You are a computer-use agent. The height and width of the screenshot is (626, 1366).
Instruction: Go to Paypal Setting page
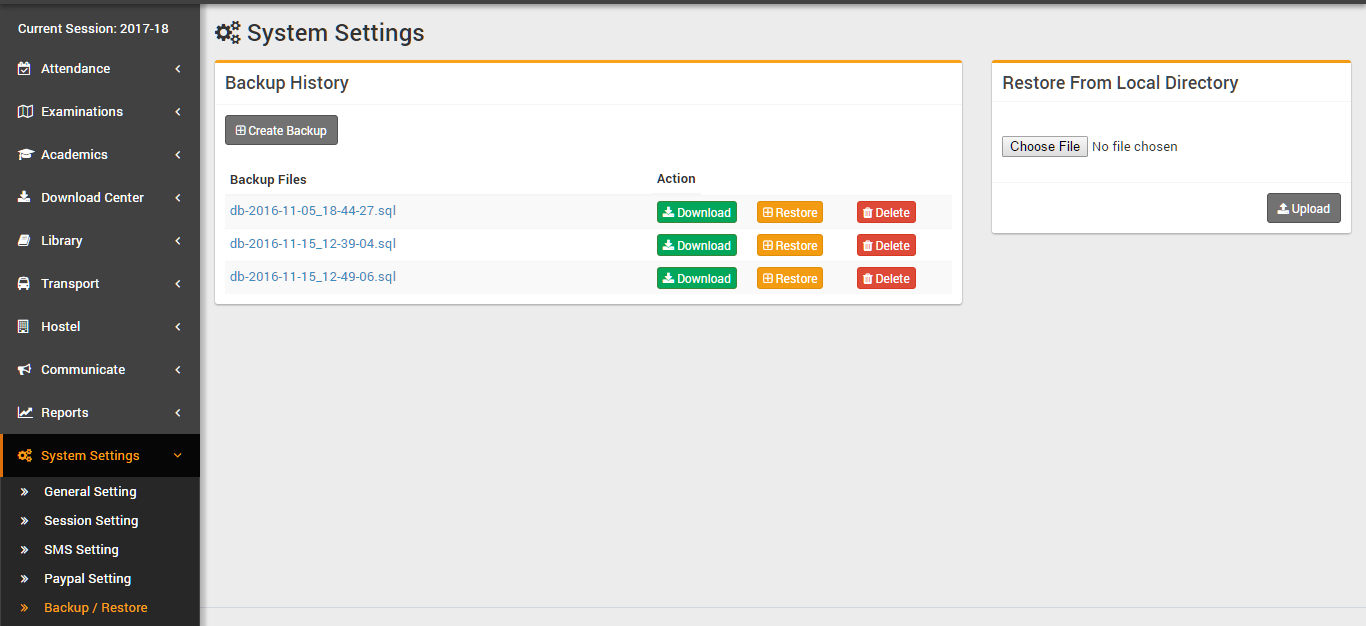point(87,579)
